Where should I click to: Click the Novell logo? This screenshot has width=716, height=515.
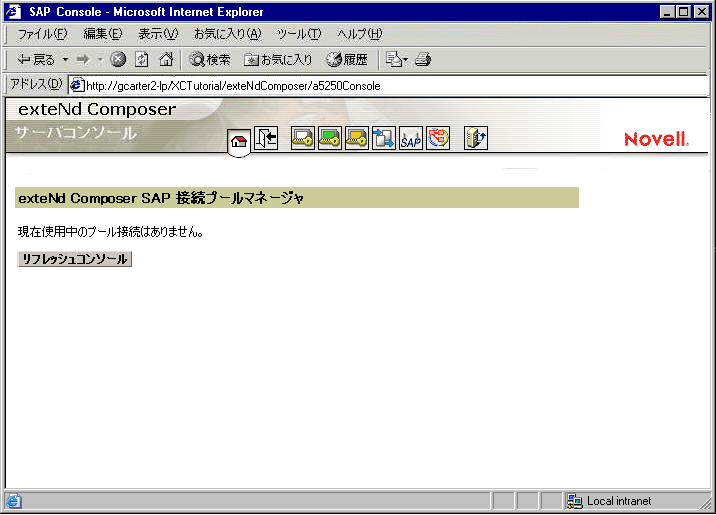pyautogui.click(x=656, y=139)
